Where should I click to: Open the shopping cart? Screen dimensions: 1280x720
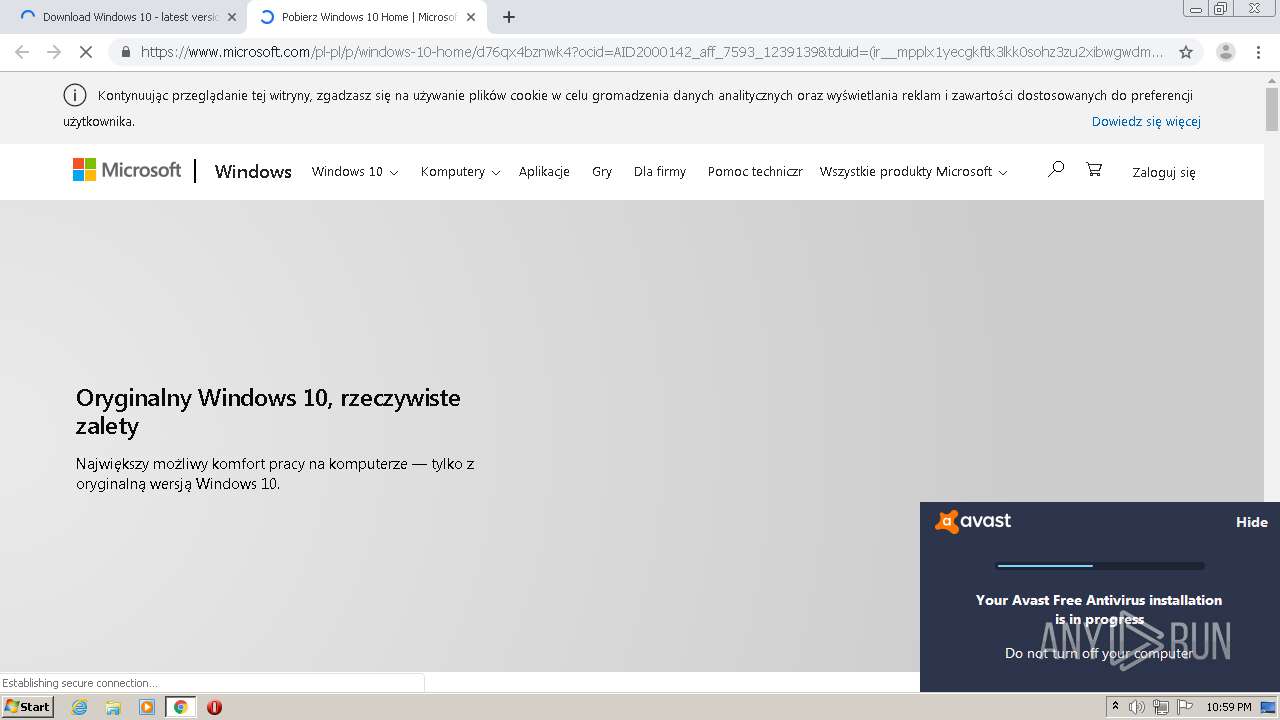coord(1094,169)
